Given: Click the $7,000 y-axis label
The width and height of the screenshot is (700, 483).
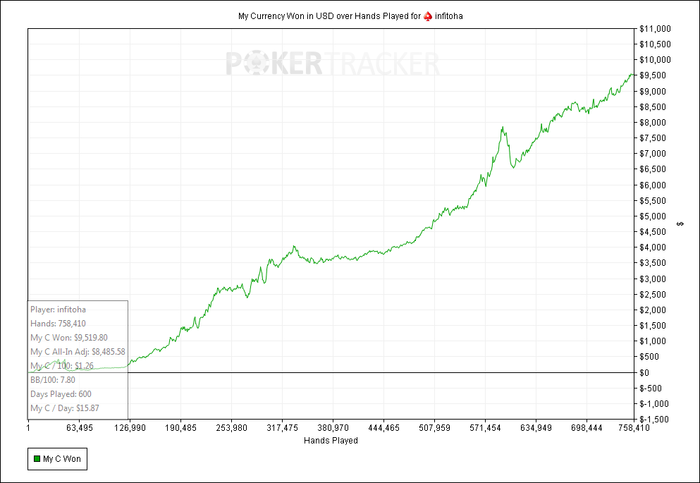Looking at the screenshot, I should point(653,154).
